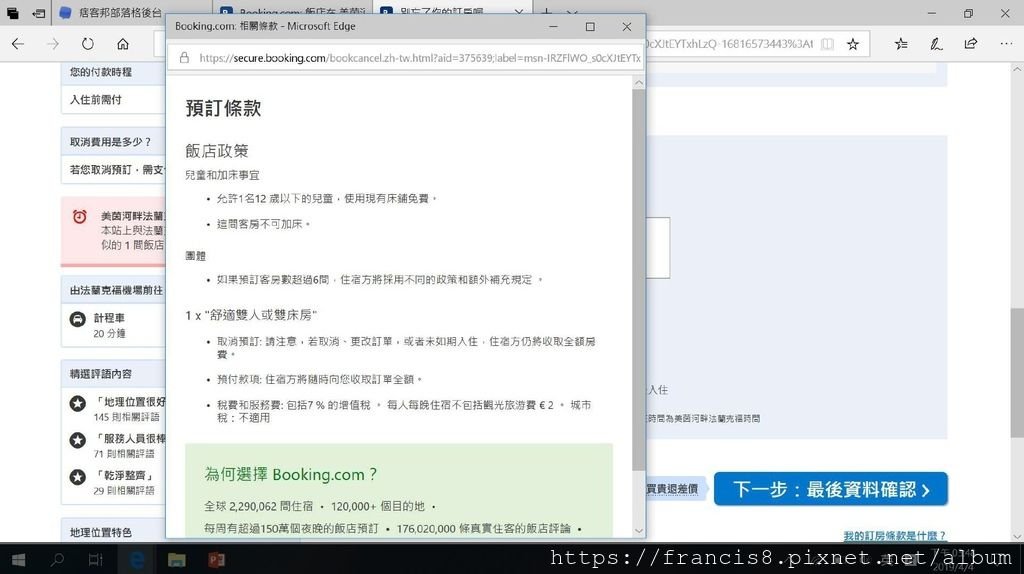Image resolution: width=1024 pixels, height=574 pixels.
Task: Open taskbar search
Action: coord(57,560)
